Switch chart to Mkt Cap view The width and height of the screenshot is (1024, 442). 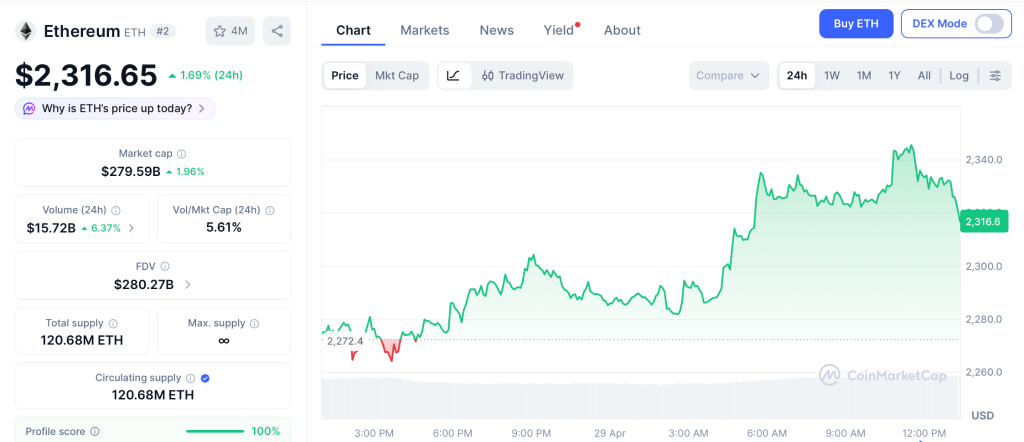pyautogui.click(x=397, y=76)
